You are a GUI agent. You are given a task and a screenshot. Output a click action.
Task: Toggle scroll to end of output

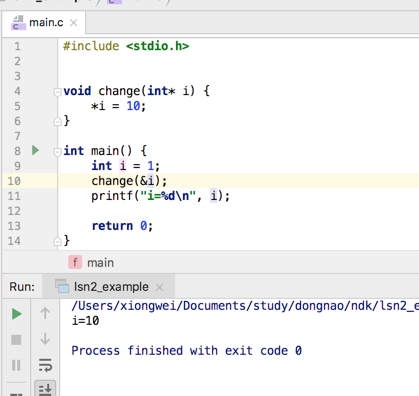tap(45, 389)
